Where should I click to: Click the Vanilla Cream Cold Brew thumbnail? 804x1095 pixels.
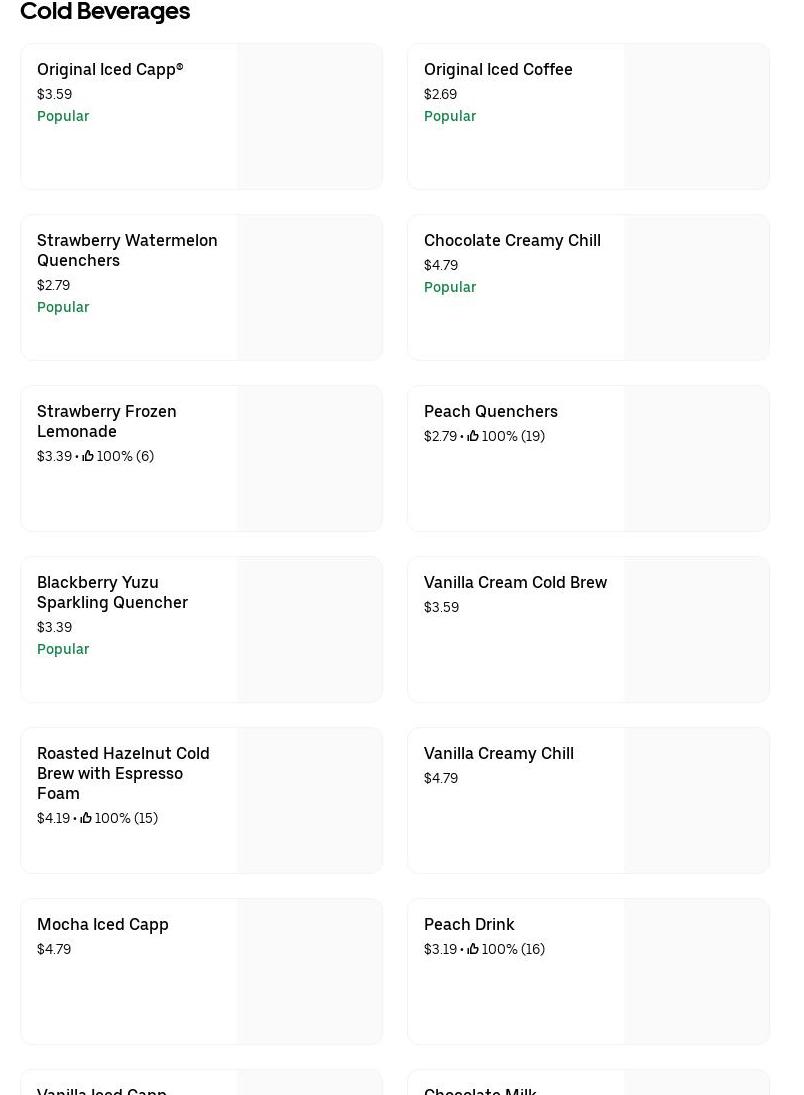[x=697, y=630]
